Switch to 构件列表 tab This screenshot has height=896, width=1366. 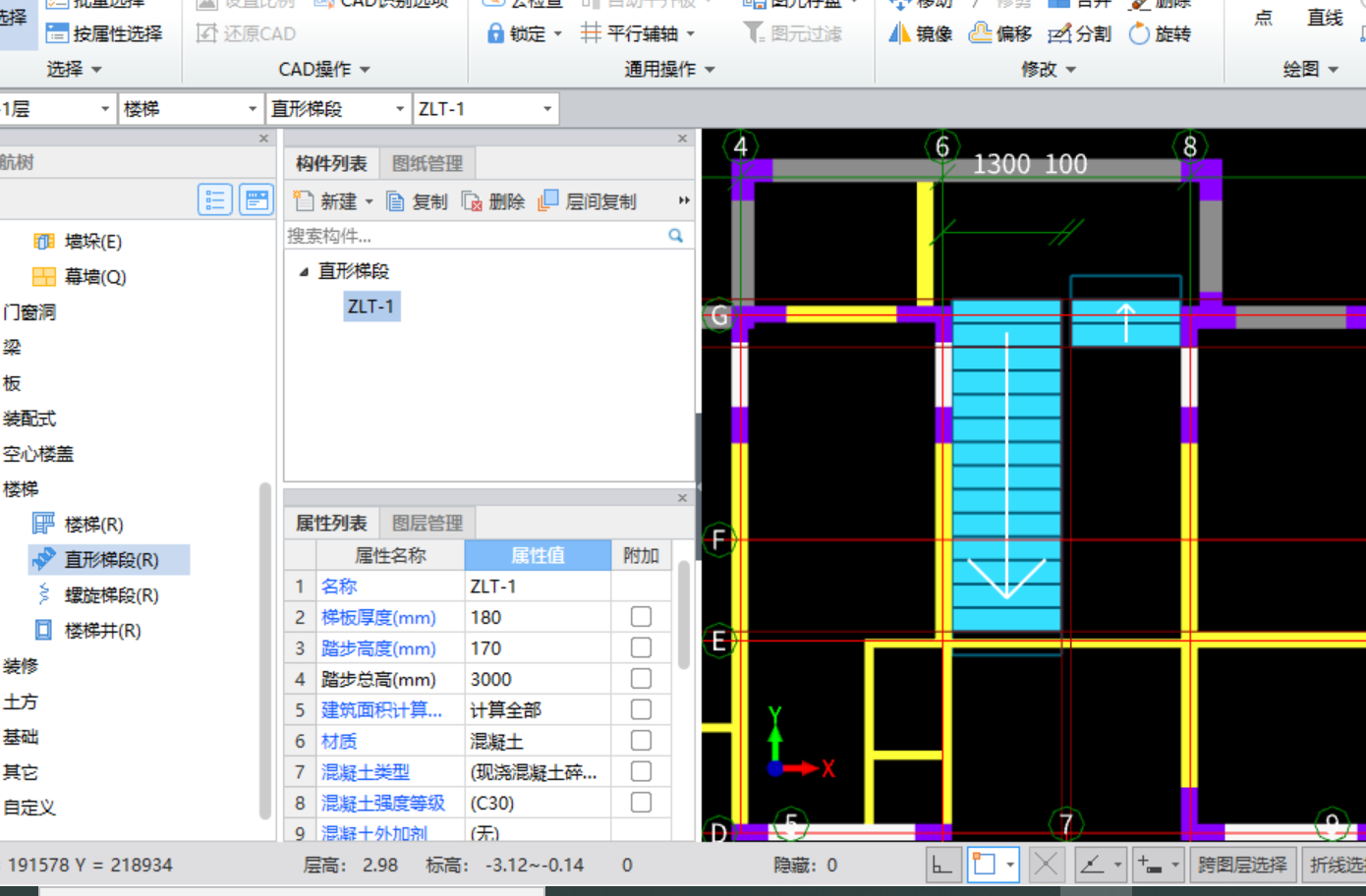coord(331,163)
